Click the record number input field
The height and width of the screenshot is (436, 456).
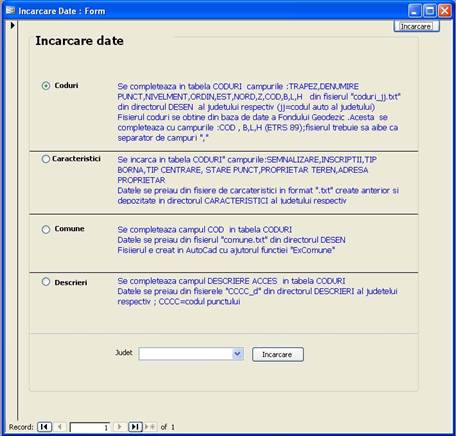[x=90, y=427]
